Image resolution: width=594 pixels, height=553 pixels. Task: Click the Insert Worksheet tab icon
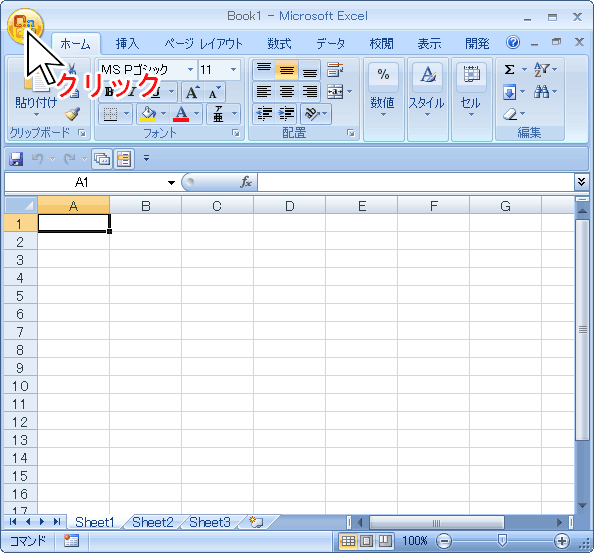tap(256, 522)
